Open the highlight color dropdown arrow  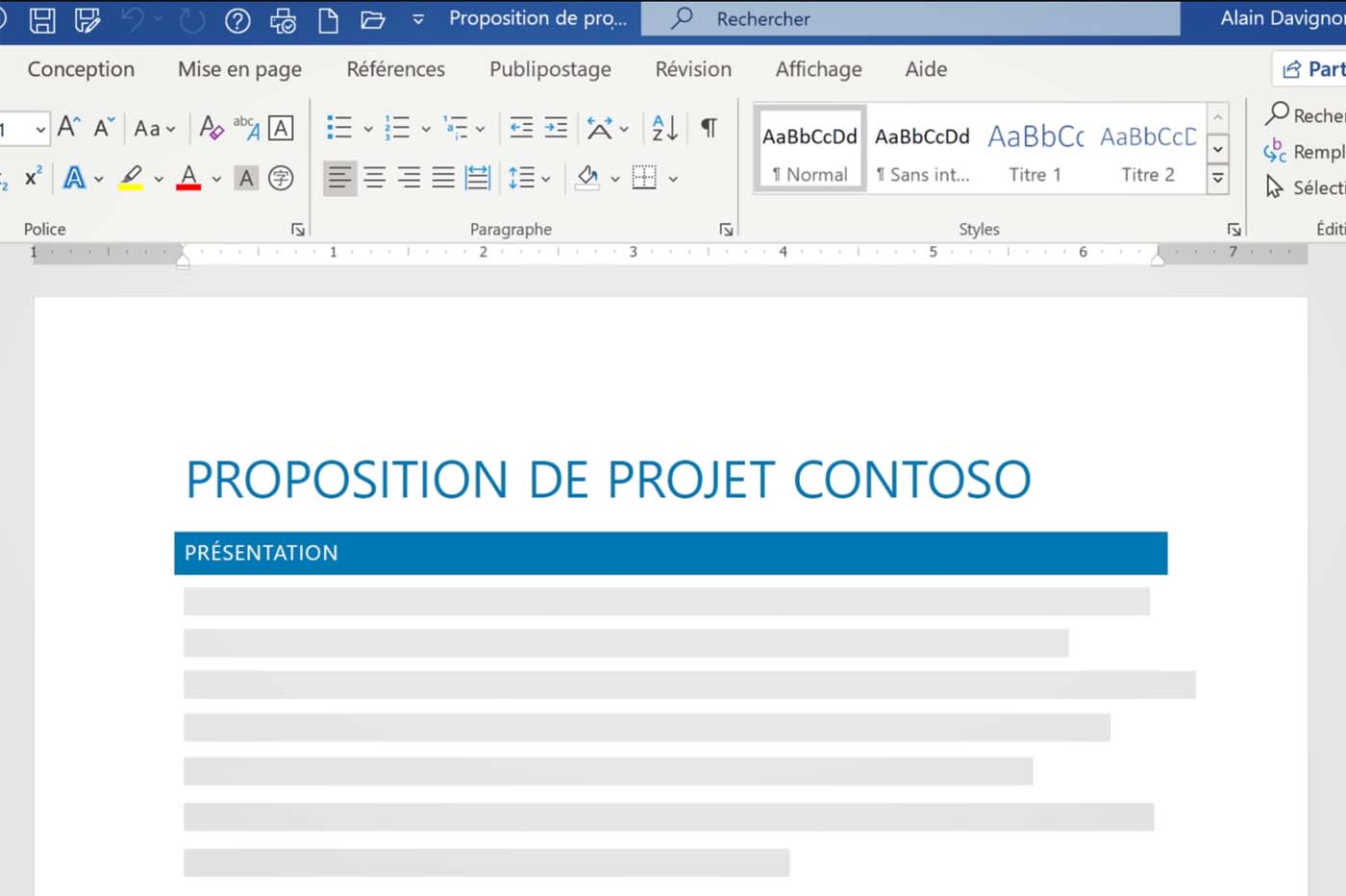pyautogui.click(x=159, y=179)
